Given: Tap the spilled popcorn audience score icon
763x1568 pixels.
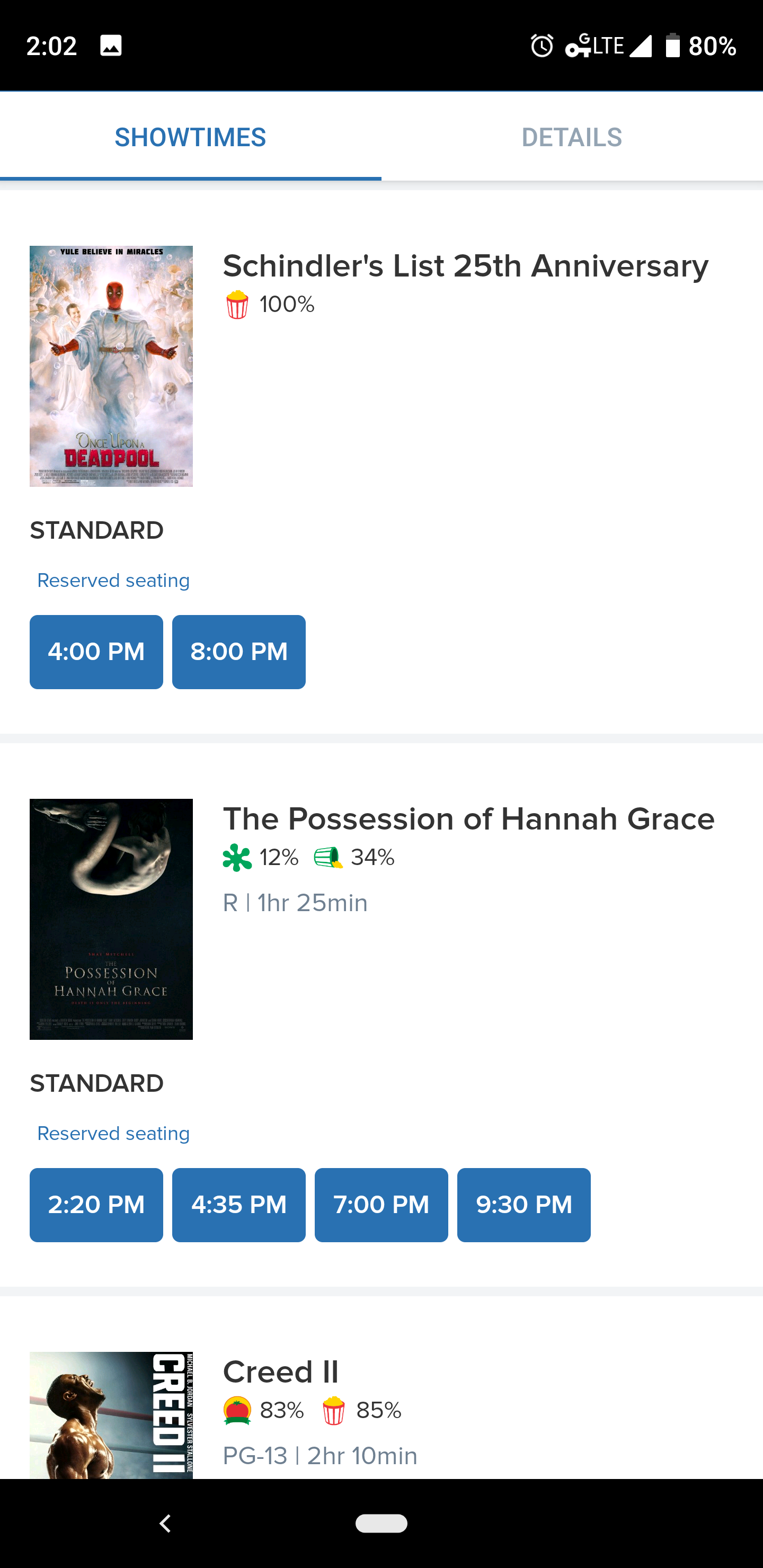Looking at the screenshot, I should (328, 858).
